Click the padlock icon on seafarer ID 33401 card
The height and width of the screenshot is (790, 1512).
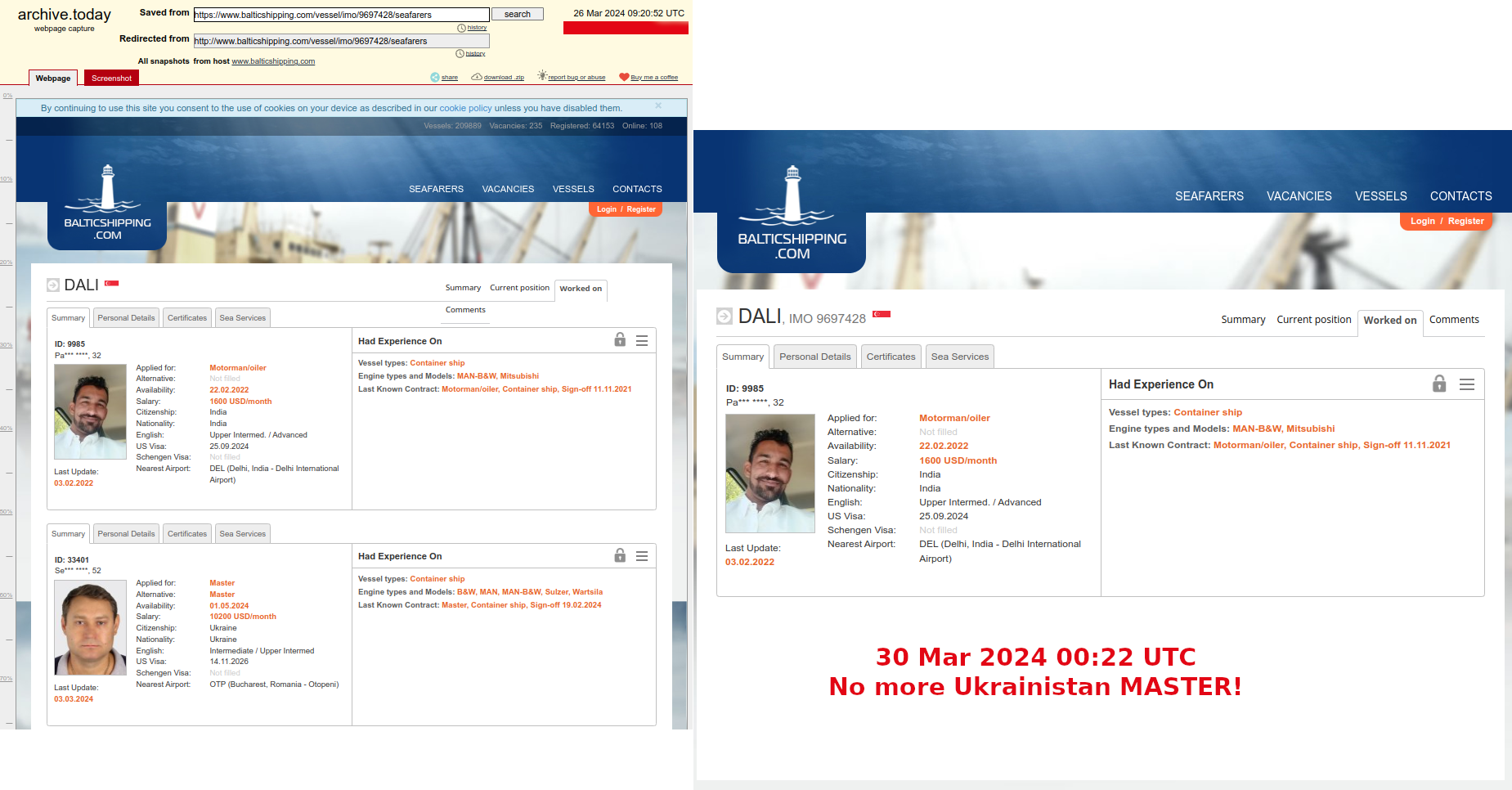pos(620,555)
